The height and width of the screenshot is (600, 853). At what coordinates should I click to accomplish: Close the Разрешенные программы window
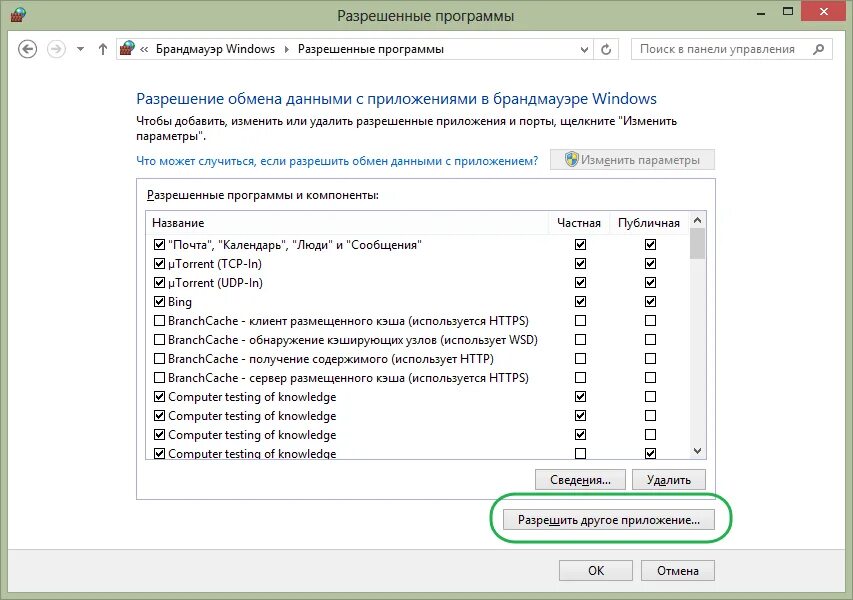click(824, 11)
